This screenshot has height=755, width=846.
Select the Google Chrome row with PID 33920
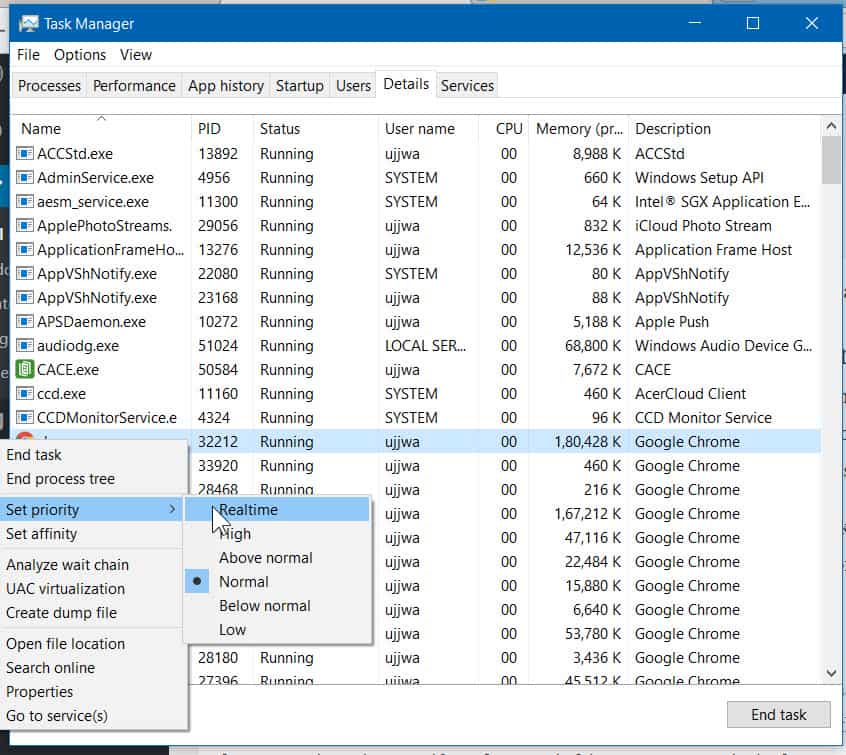[506, 466]
